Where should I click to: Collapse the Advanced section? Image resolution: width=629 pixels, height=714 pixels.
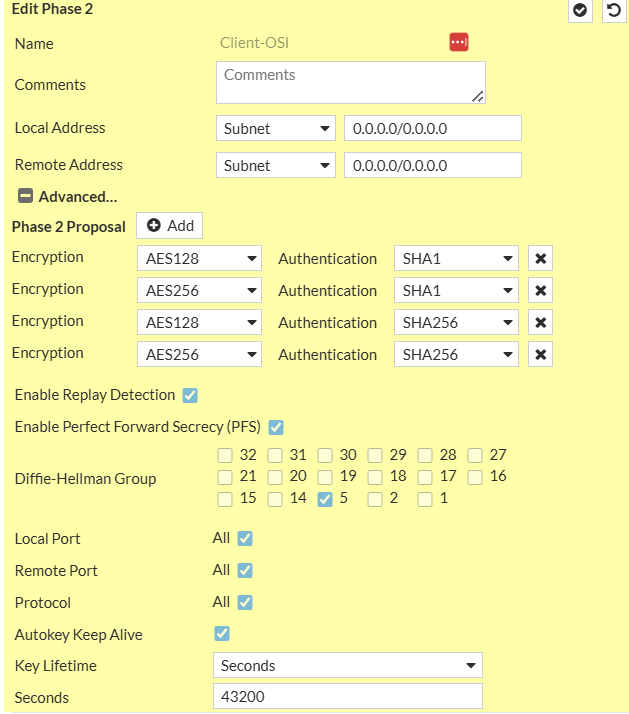[25, 196]
